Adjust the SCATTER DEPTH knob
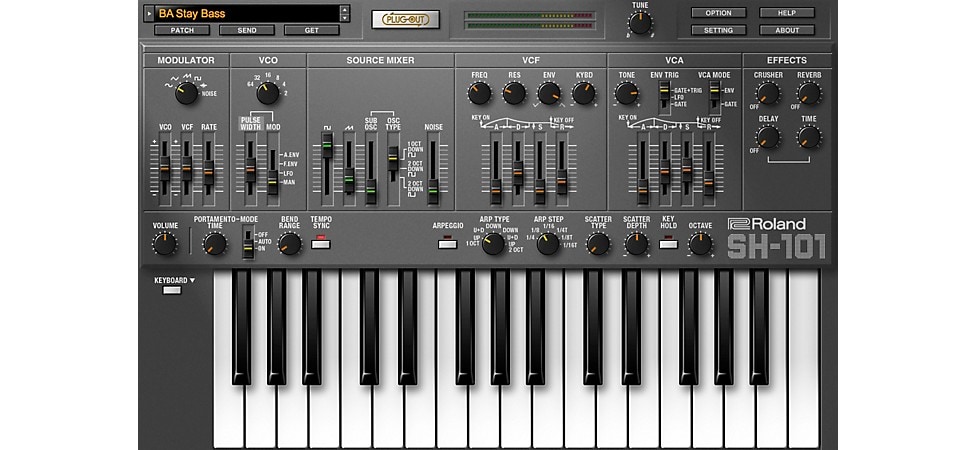This screenshot has width=976, height=450. [636, 243]
